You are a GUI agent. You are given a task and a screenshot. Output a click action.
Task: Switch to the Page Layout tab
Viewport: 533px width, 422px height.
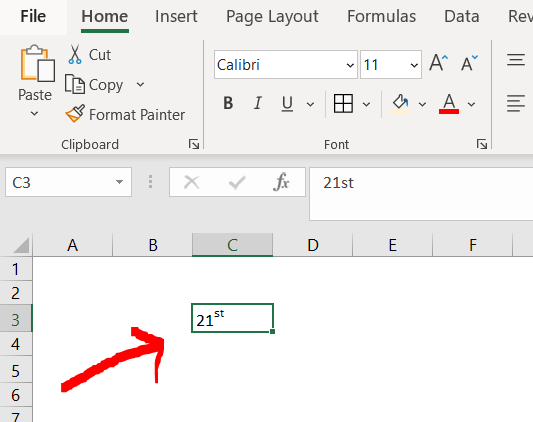(x=272, y=16)
